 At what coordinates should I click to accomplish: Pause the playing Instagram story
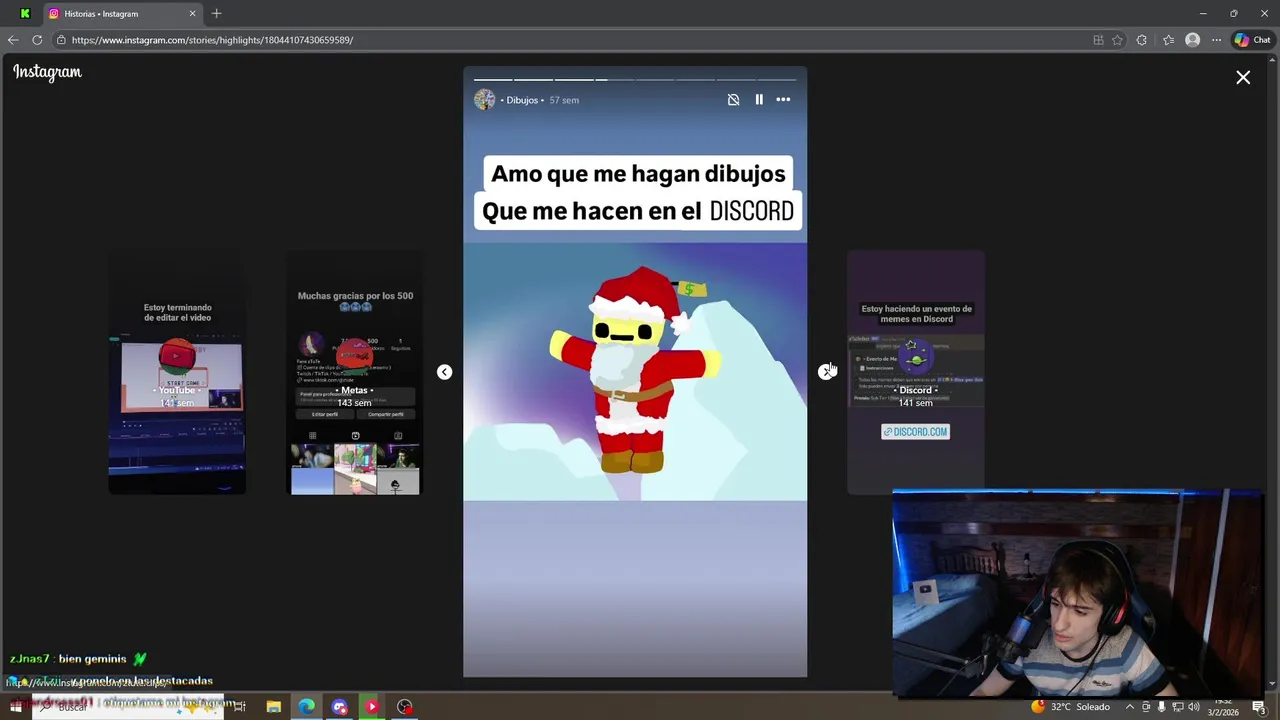pos(759,100)
